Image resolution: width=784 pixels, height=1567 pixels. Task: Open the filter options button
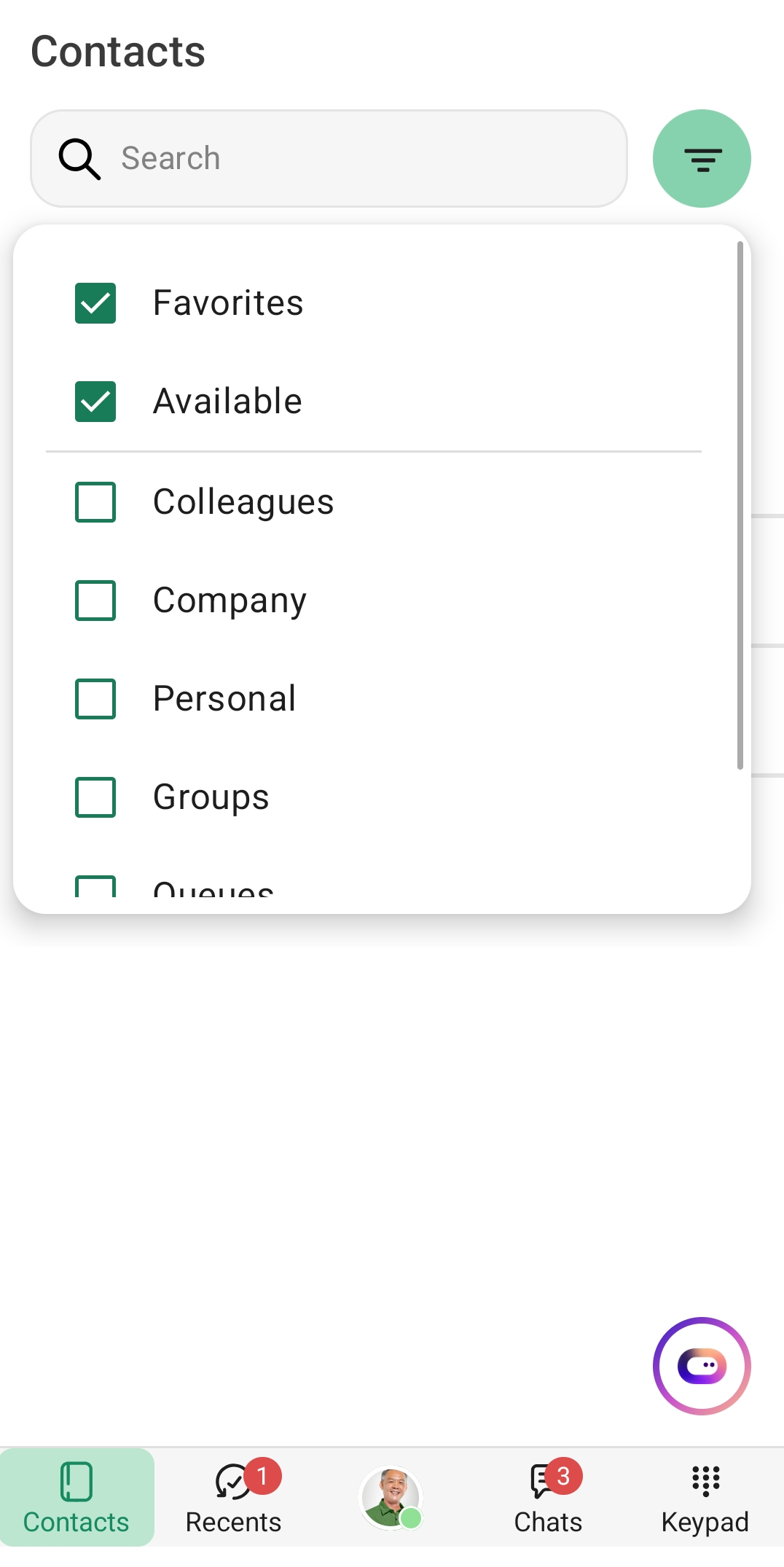(702, 159)
